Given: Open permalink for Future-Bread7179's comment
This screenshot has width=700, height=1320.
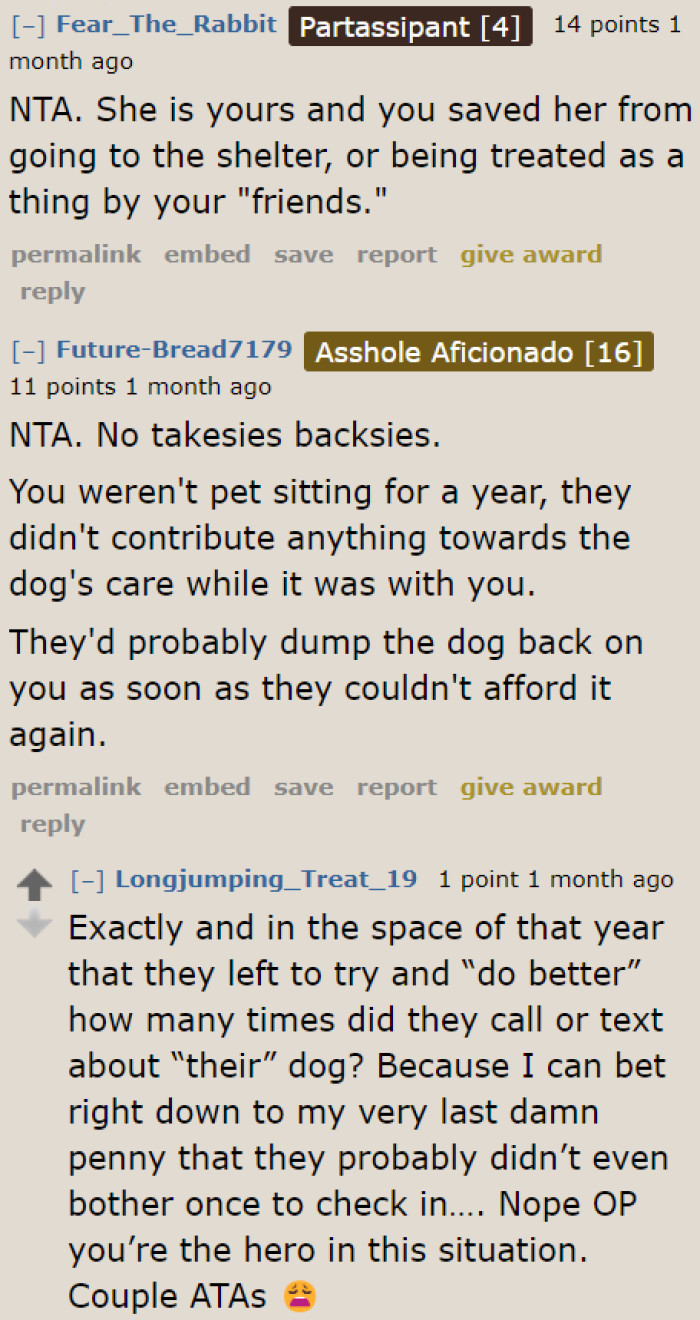Looking at the screenshot, I should point(75,787).
